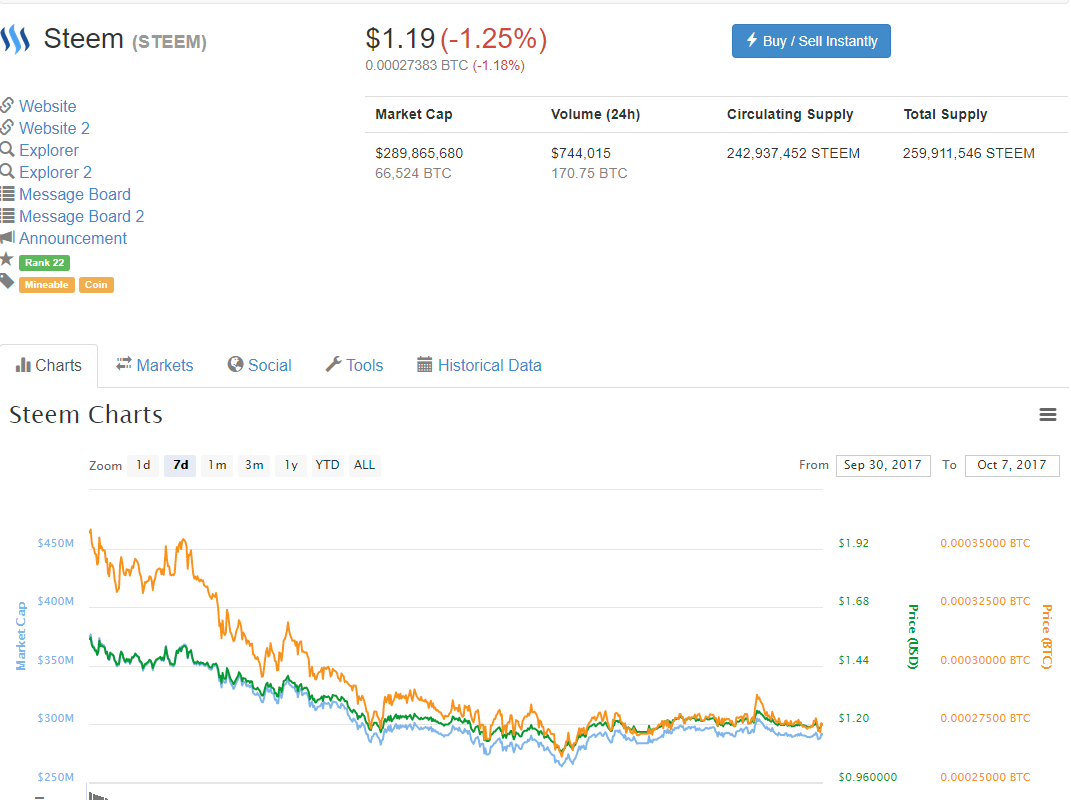
Task: Visit the Message Board link
Action: click(x=74, y=195)
